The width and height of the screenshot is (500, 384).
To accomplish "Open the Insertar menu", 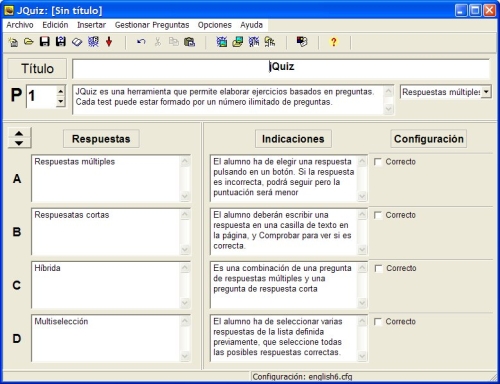I will [x=91, y=25].
